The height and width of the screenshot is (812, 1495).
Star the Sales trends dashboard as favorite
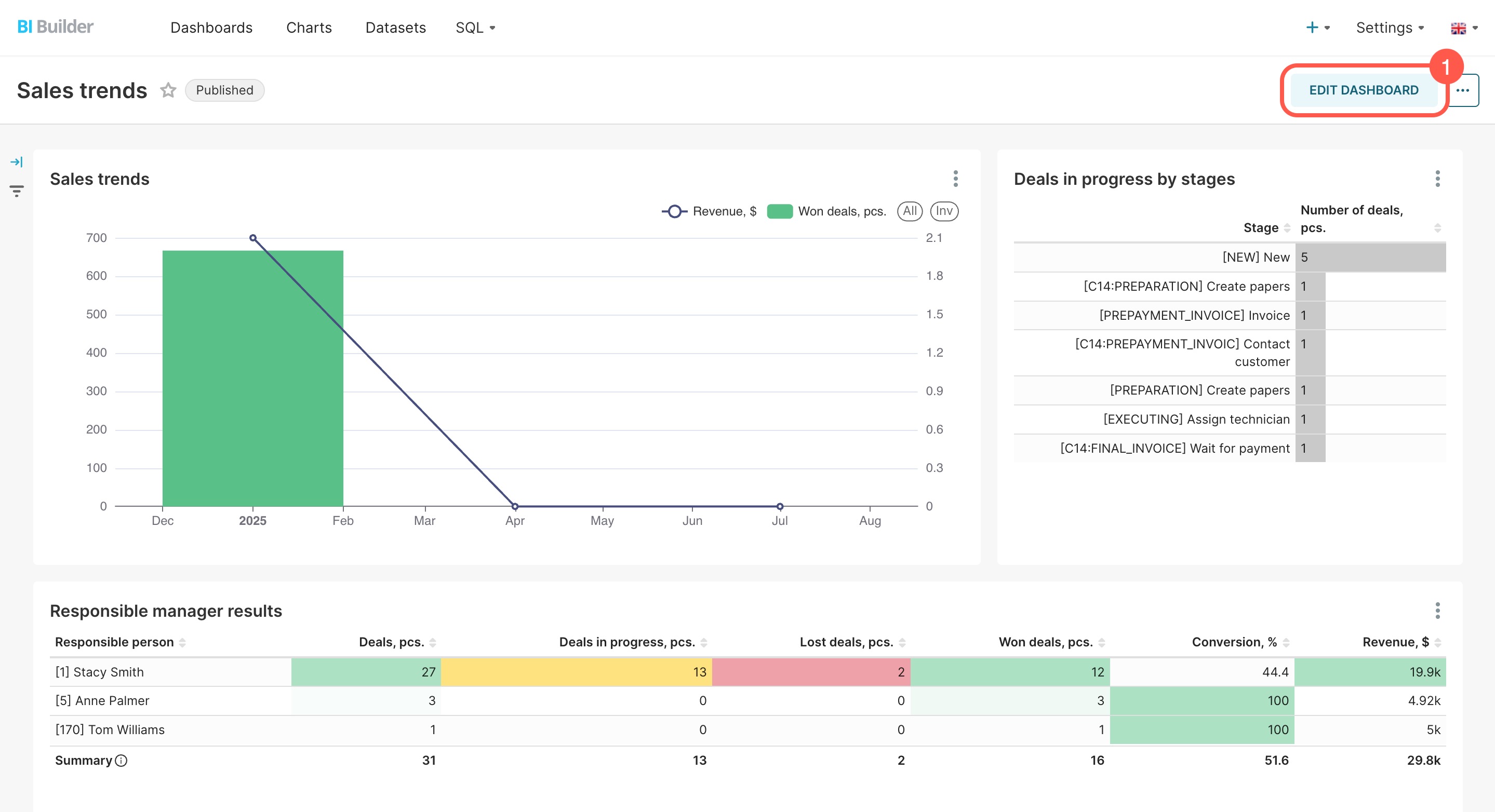[x=168, y=90]
